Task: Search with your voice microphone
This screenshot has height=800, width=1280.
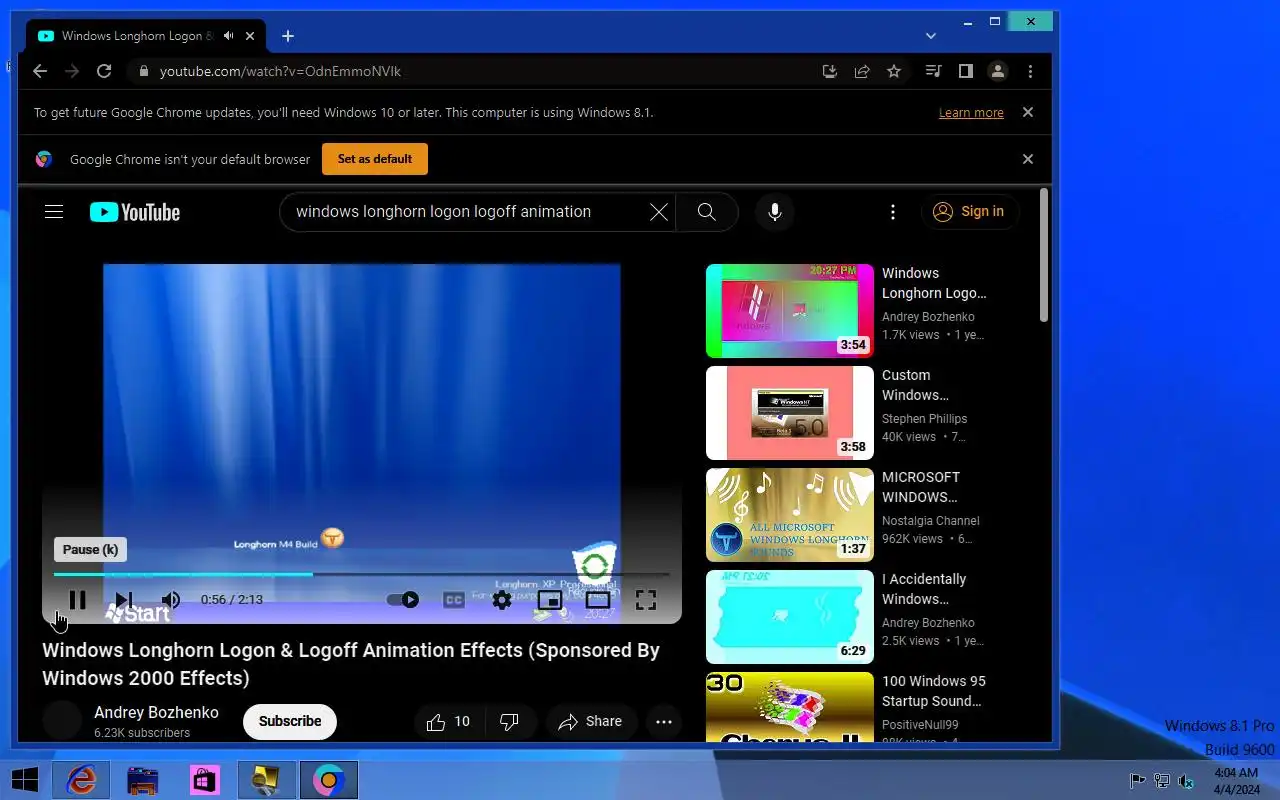Action: [774, 212]
